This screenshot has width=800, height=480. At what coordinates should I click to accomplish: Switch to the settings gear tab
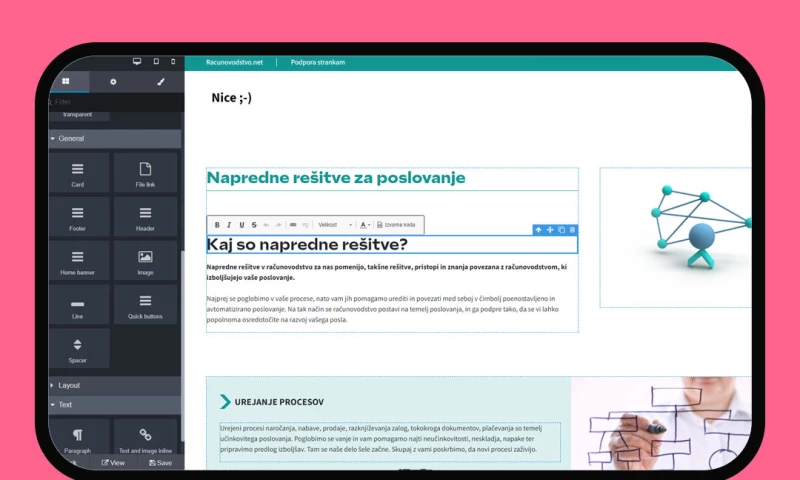[113, 82]
